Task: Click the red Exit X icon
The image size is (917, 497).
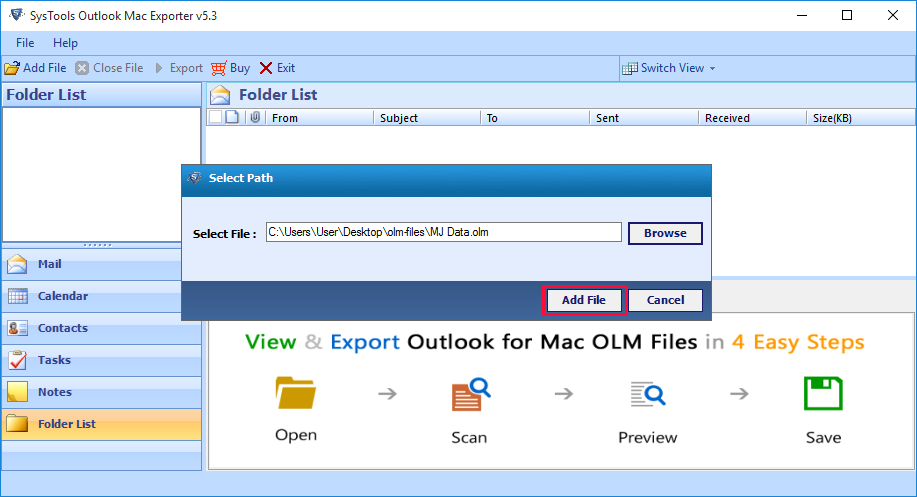Action: (266, 68)
